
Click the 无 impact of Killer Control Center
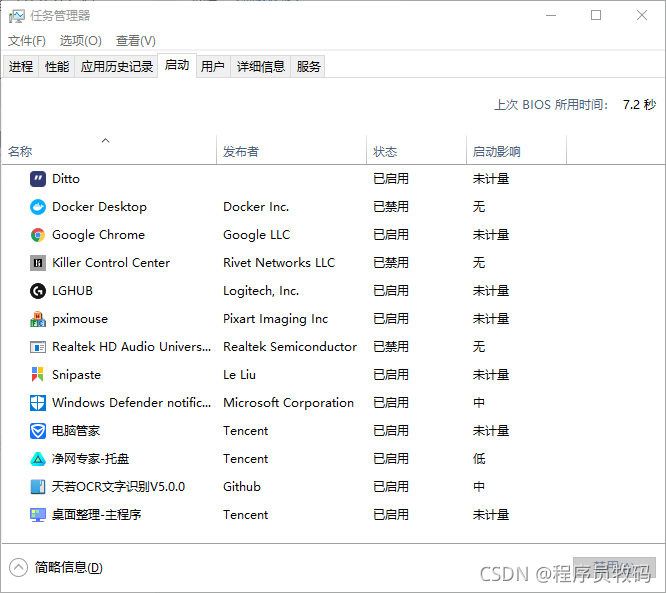pyautogui.click(x=479, y=263)
